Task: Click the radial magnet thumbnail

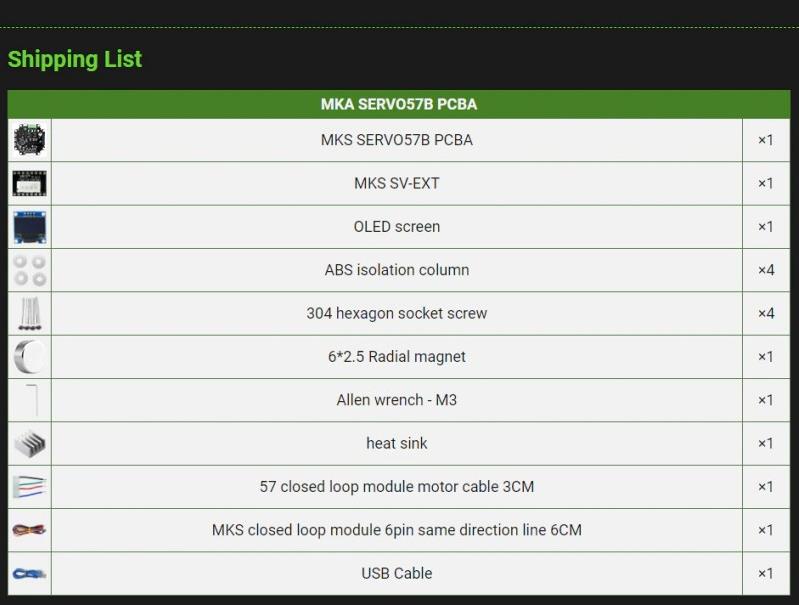Action: pyautogui.click(x=30, y=357)
